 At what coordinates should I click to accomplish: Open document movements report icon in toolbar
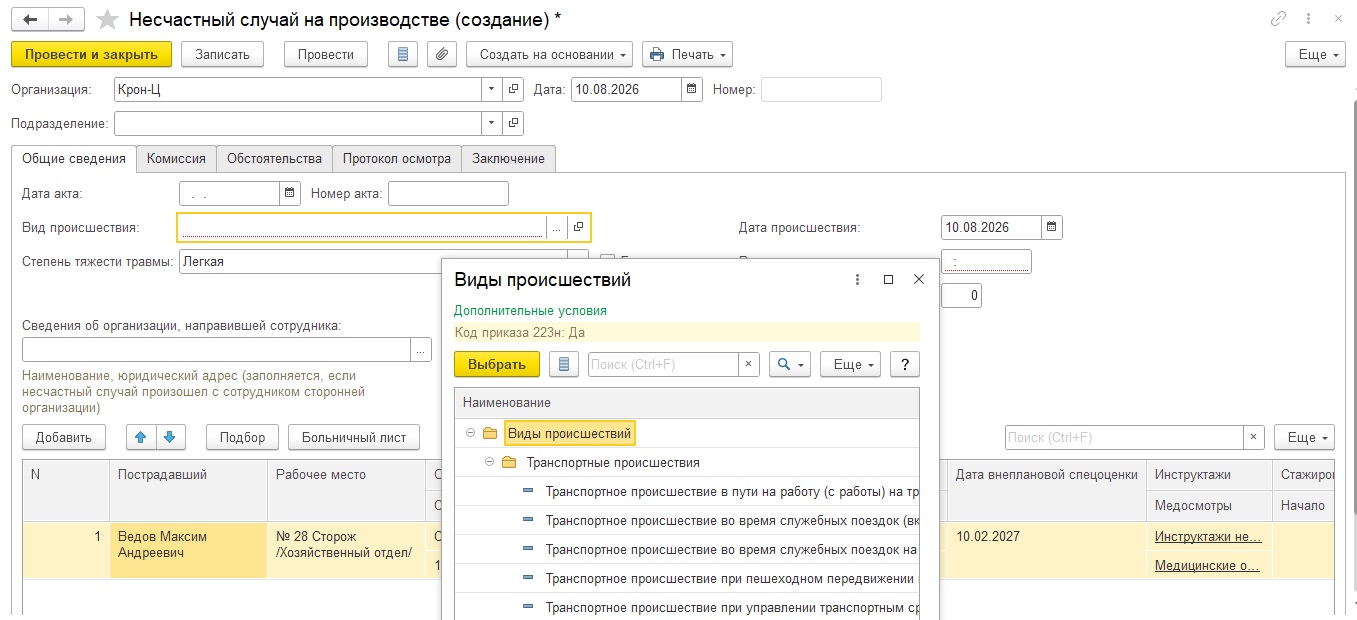click(x=403, y=54)
